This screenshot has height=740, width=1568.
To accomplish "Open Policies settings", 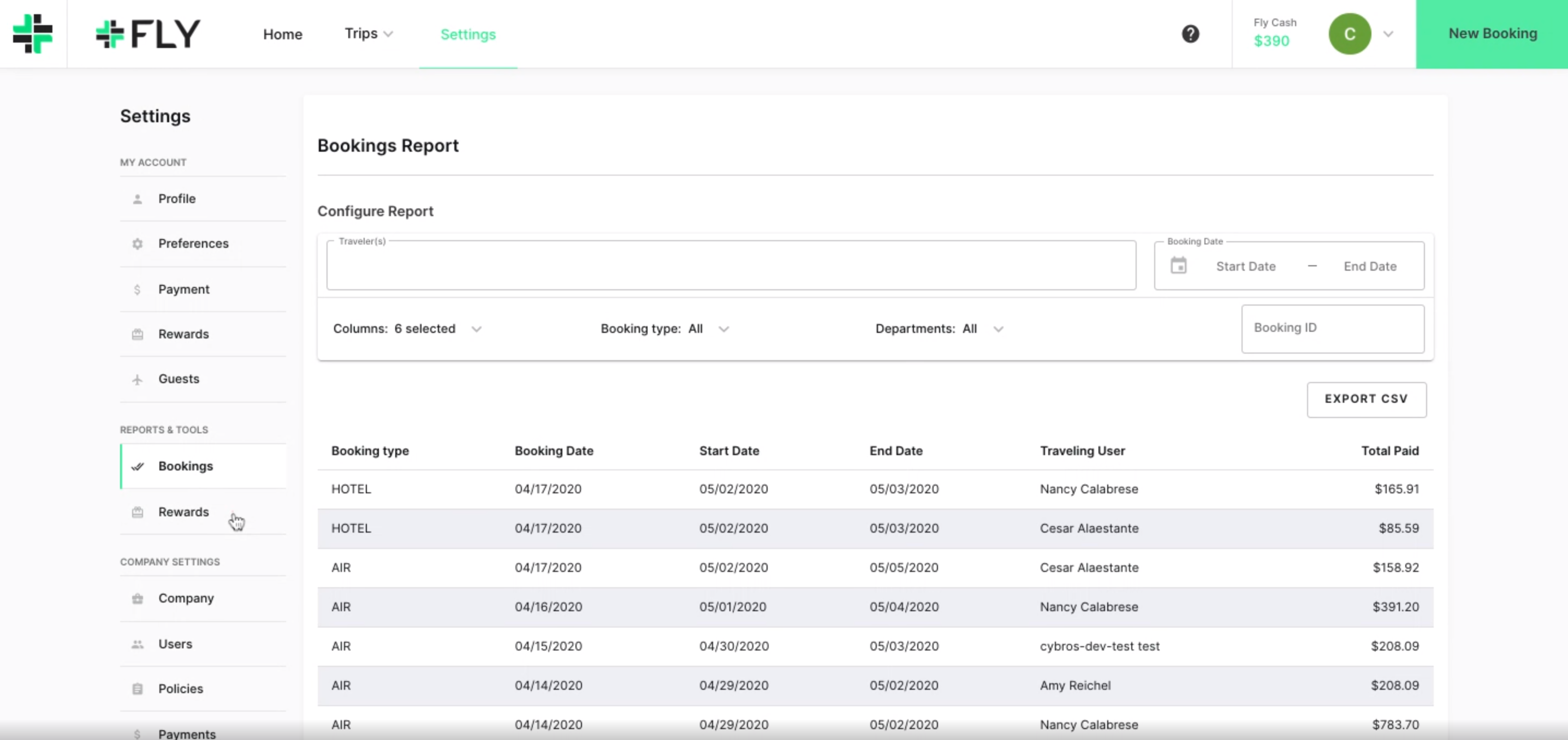I will pyautogui.click(x=203, y=689).
